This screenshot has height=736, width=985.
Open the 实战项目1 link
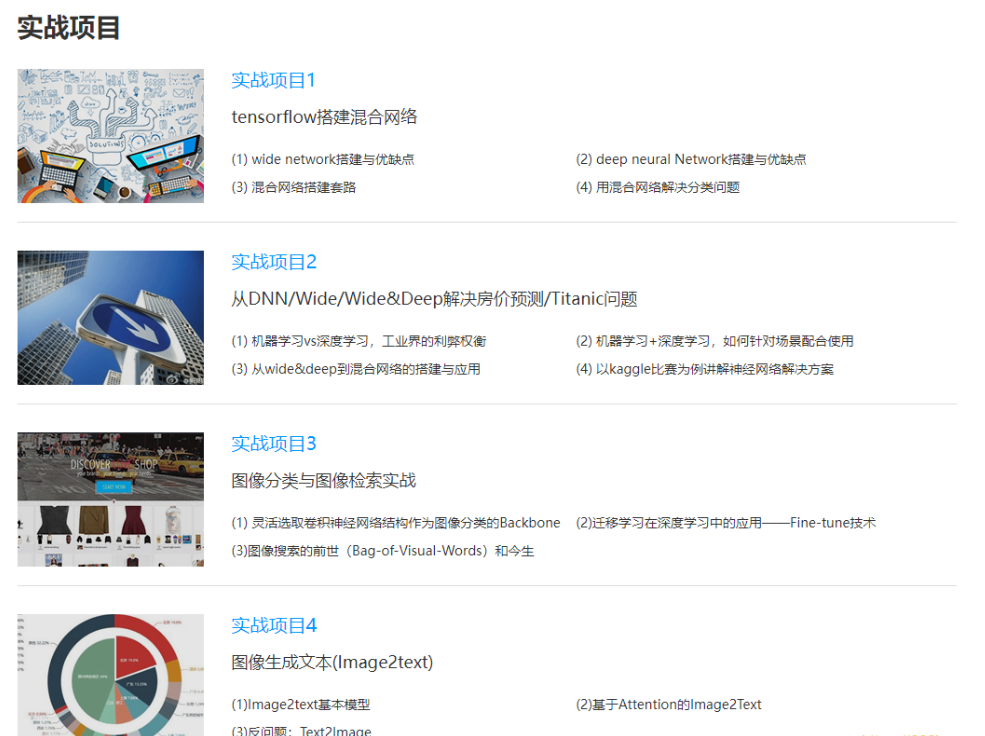[272, 80]
